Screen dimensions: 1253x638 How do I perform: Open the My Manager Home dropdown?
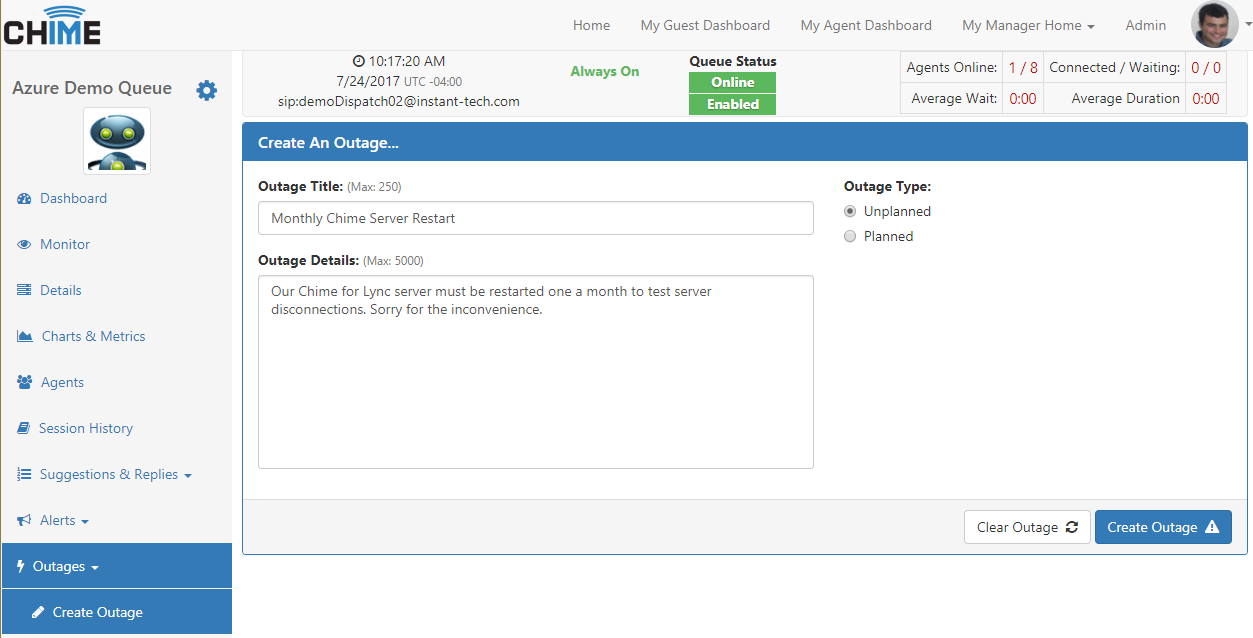pyautogui.click(x=1027, y=25)
